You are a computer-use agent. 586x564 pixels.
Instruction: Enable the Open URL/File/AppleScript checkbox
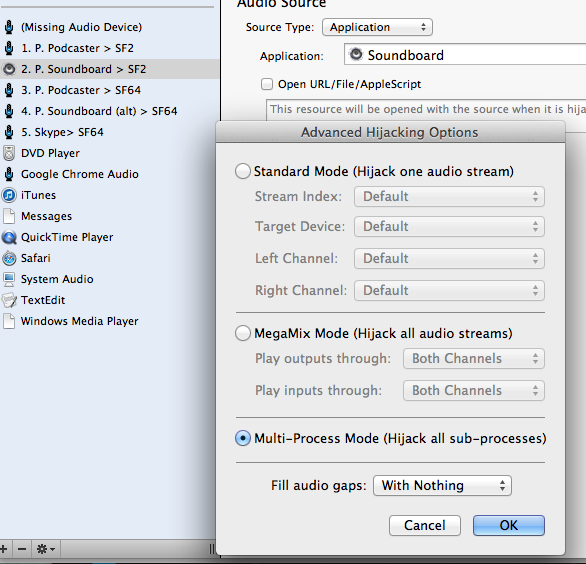click(x=267, y=84)
